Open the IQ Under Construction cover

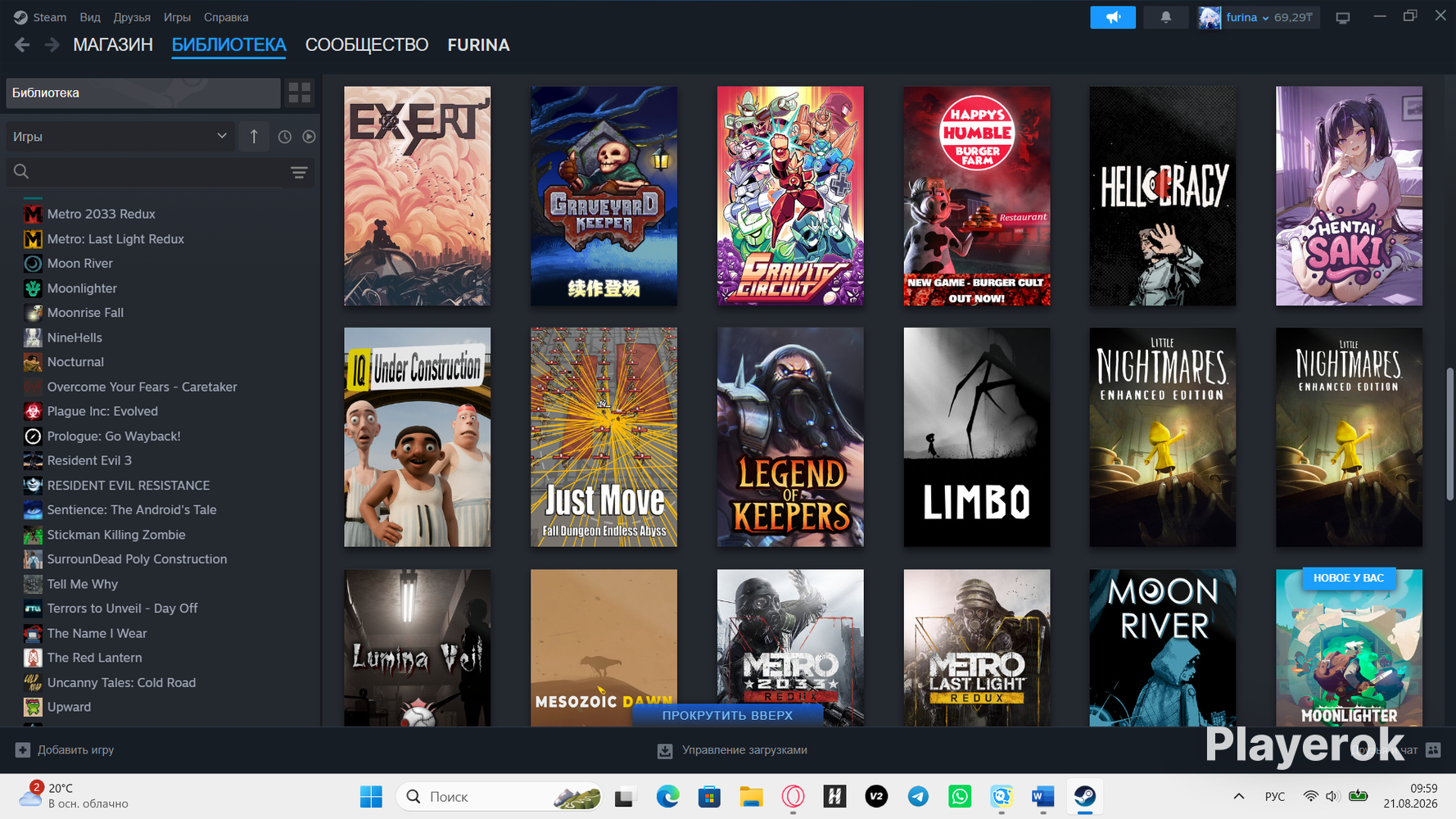click(418, 437)
